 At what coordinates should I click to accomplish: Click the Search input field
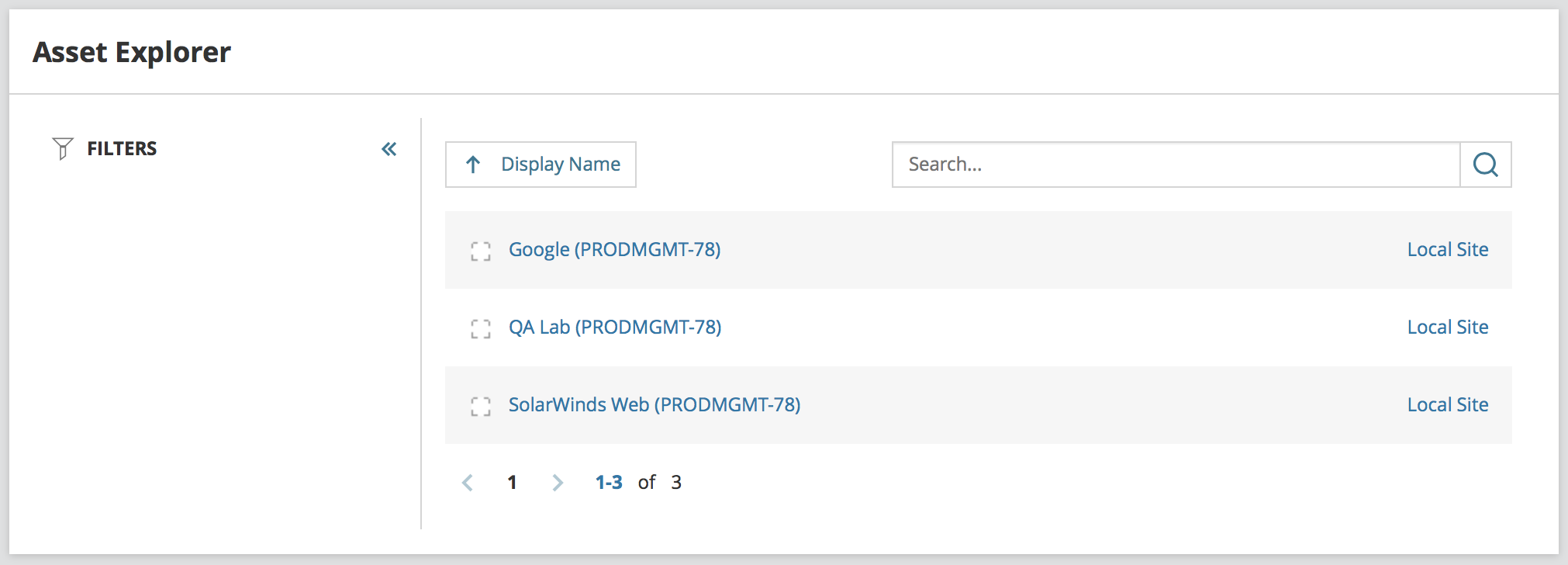pyautogui.click(x=1176, y=165)
